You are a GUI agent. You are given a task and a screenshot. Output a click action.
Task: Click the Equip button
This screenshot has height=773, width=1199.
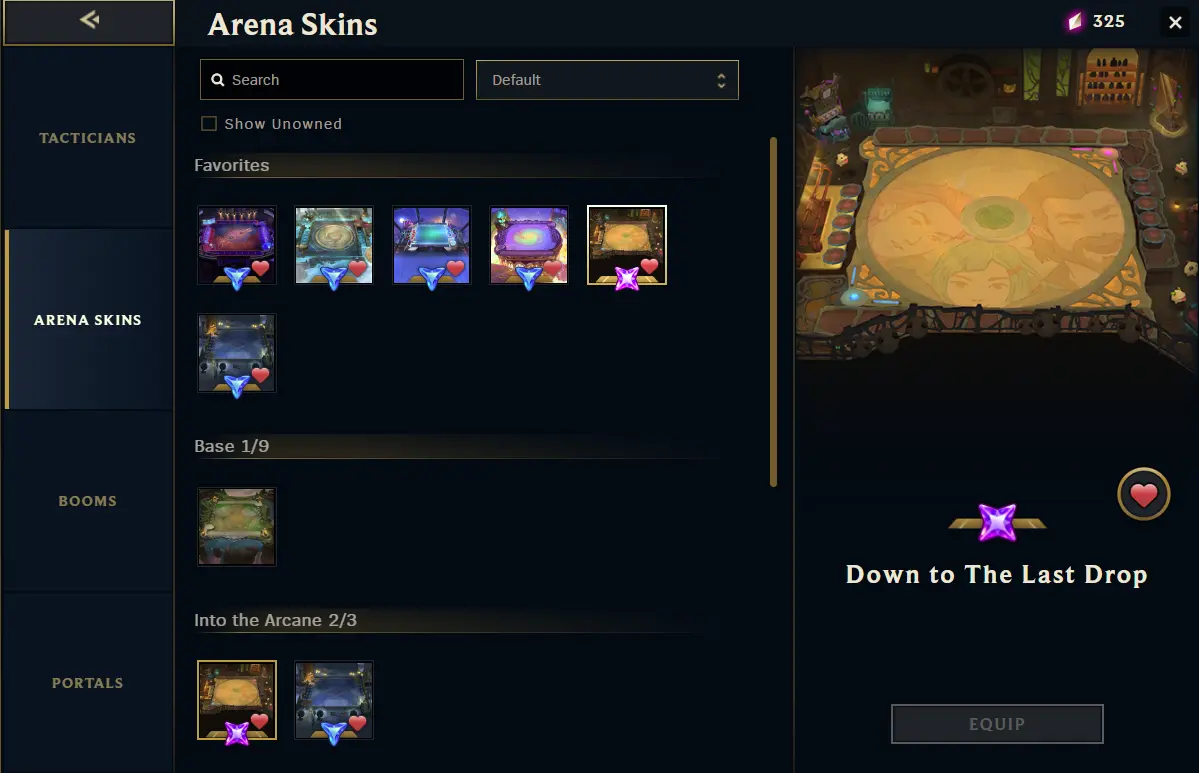click(997, 724)
